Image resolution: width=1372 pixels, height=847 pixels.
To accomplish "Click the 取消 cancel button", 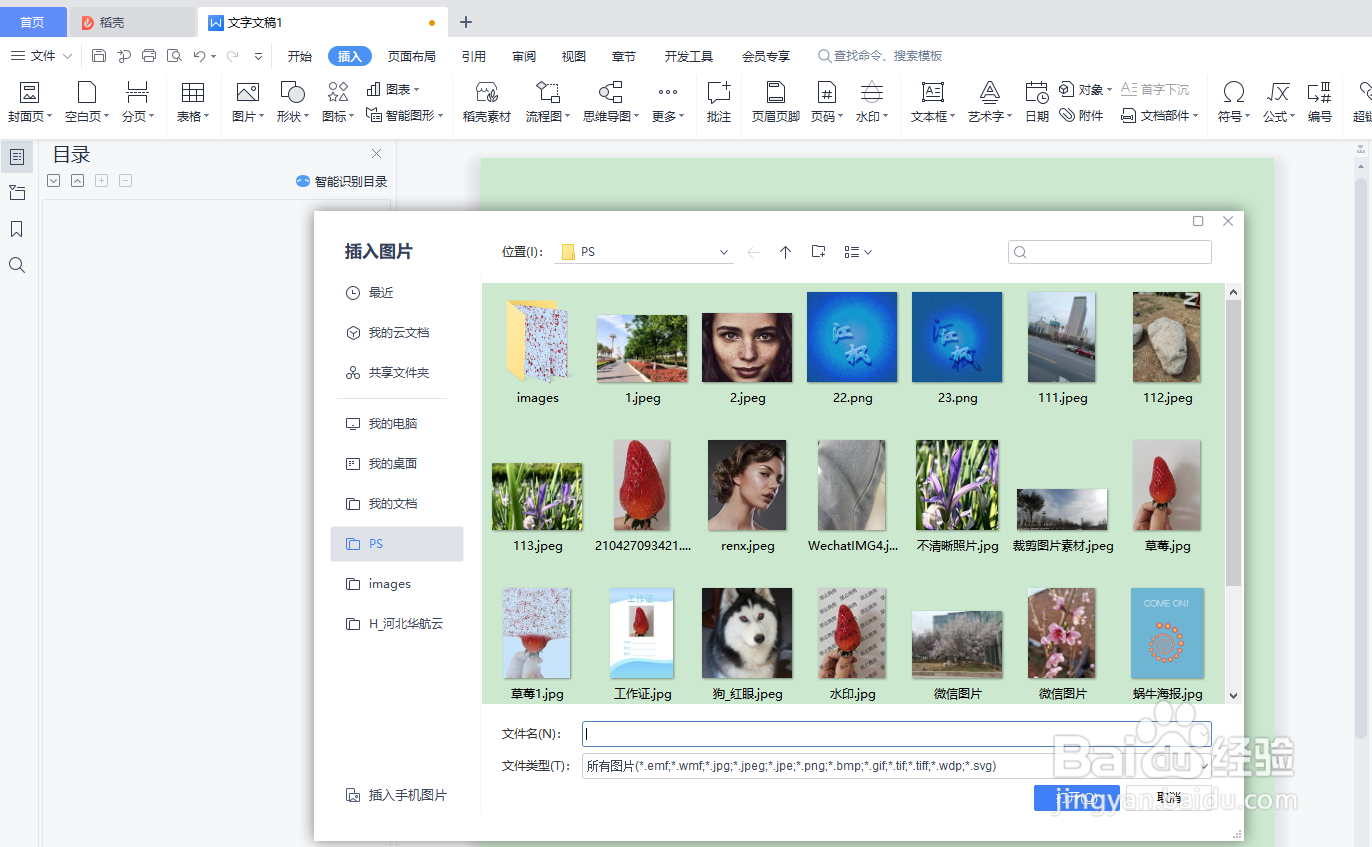I will [x=1168, y=797].
